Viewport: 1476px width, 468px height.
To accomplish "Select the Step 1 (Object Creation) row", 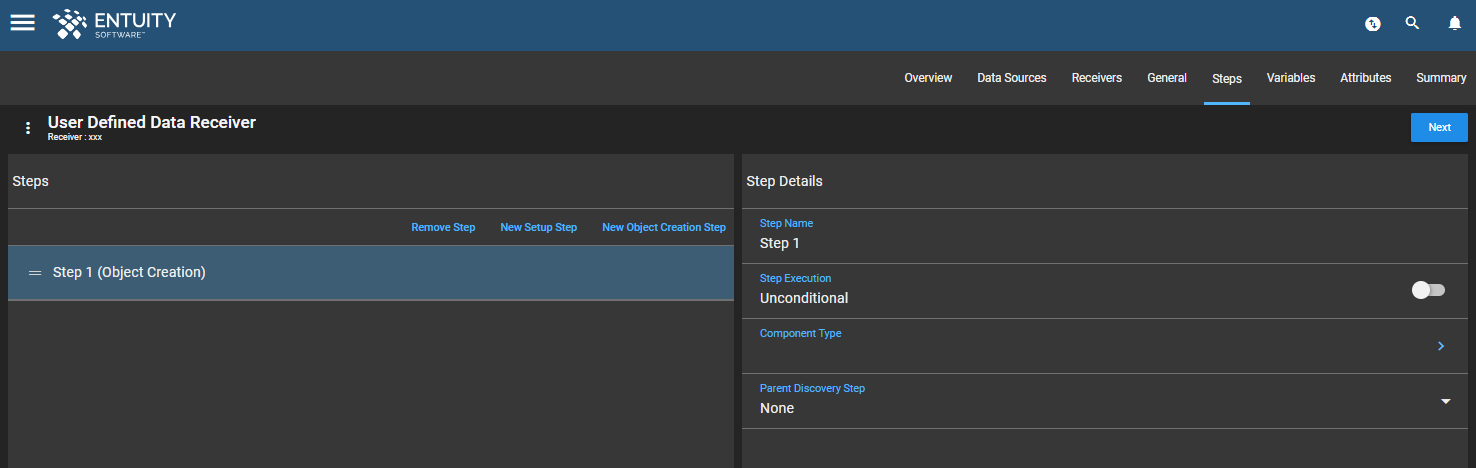I will tap(371, 272).
